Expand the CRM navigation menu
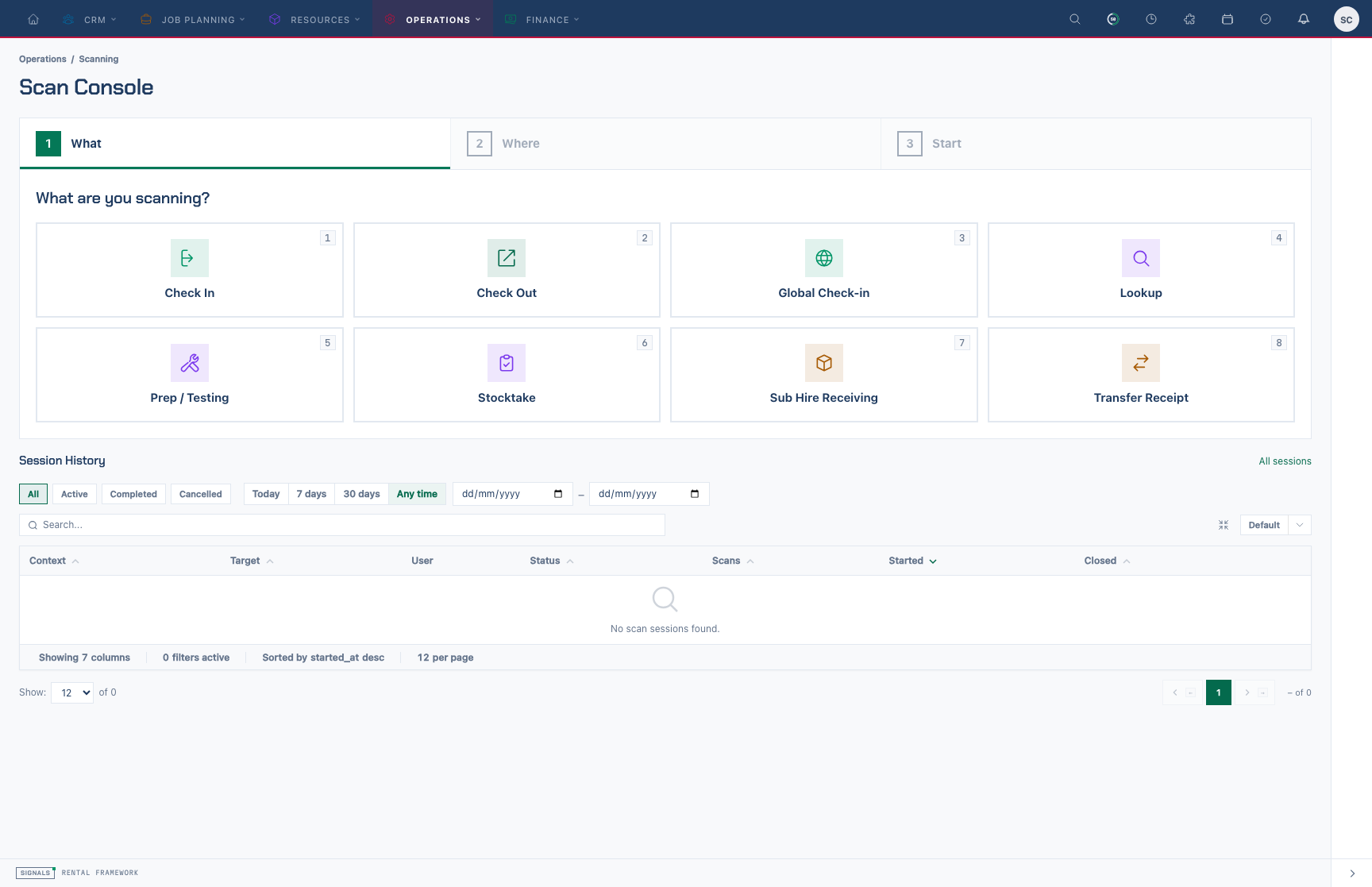1372x887 pixels. click(91, 19)
